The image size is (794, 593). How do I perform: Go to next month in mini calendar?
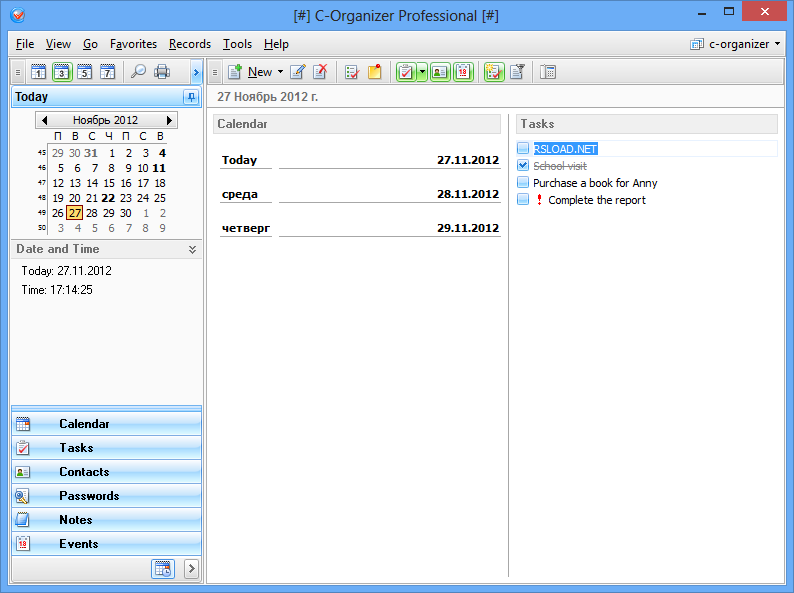point(169,120)
